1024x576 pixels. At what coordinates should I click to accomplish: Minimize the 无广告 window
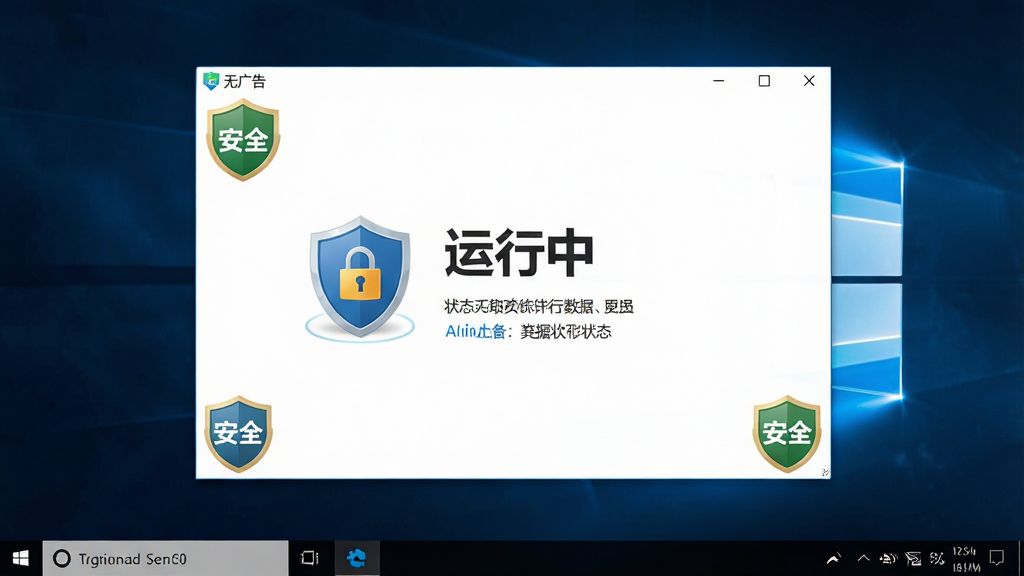718,81
